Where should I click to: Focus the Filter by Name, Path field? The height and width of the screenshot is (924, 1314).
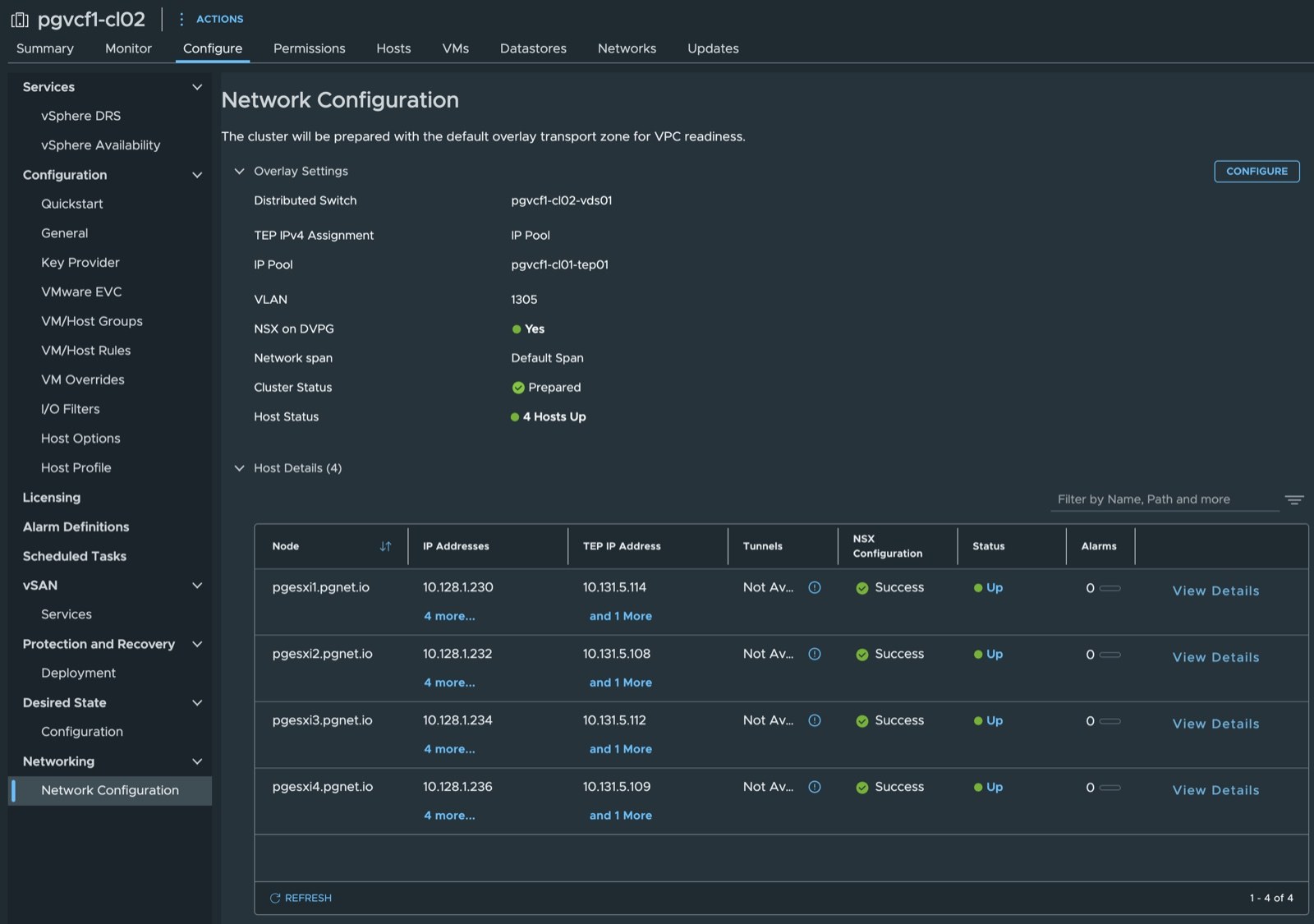(1165, 499)
